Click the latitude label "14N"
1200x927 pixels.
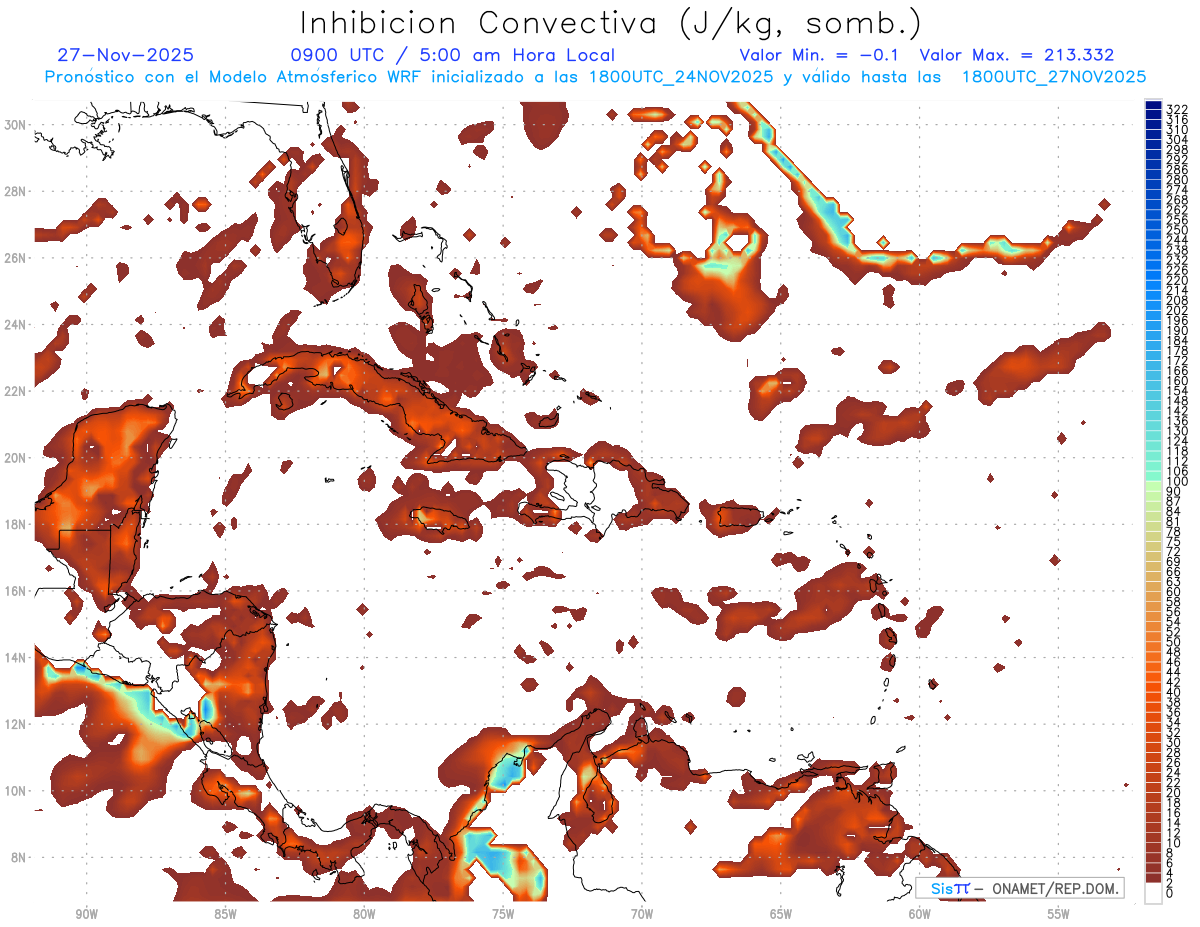click(16, 658)
